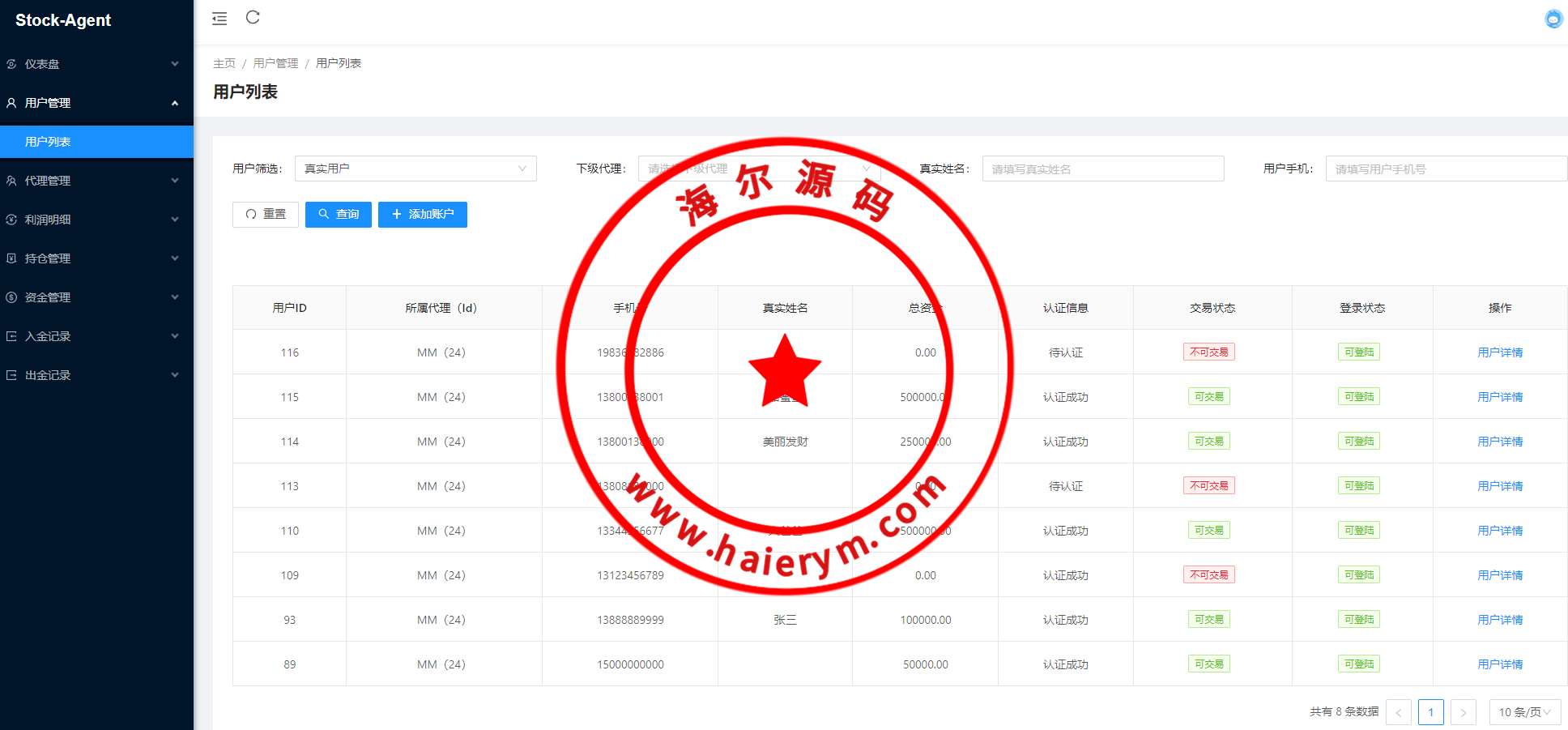The height and width of the screenshot is (730, 1568).
Task: Open the 10 条/页 page size selector
Action: coord(1524,712)
